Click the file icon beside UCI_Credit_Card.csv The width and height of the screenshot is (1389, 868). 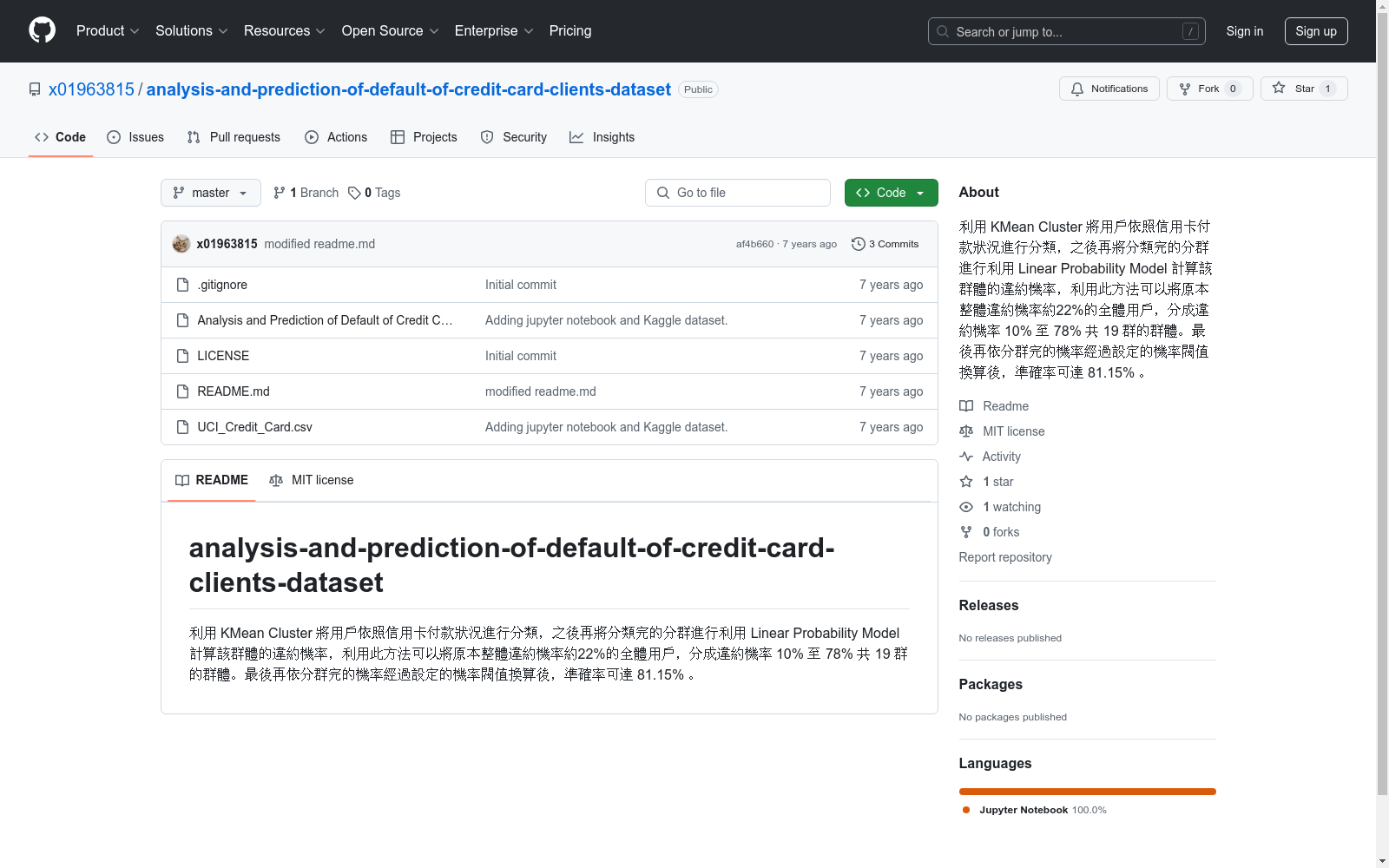pos(182,427)
